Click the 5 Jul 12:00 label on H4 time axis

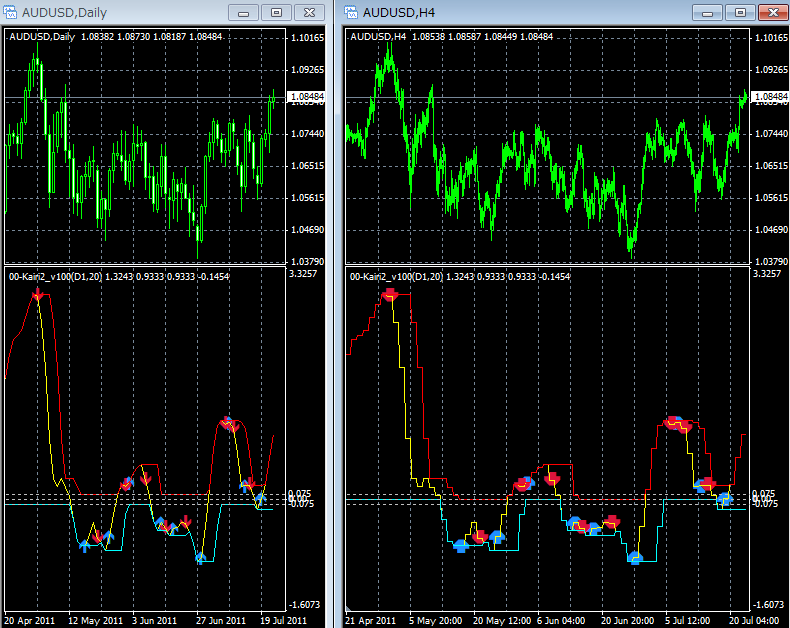pos(687,620)
